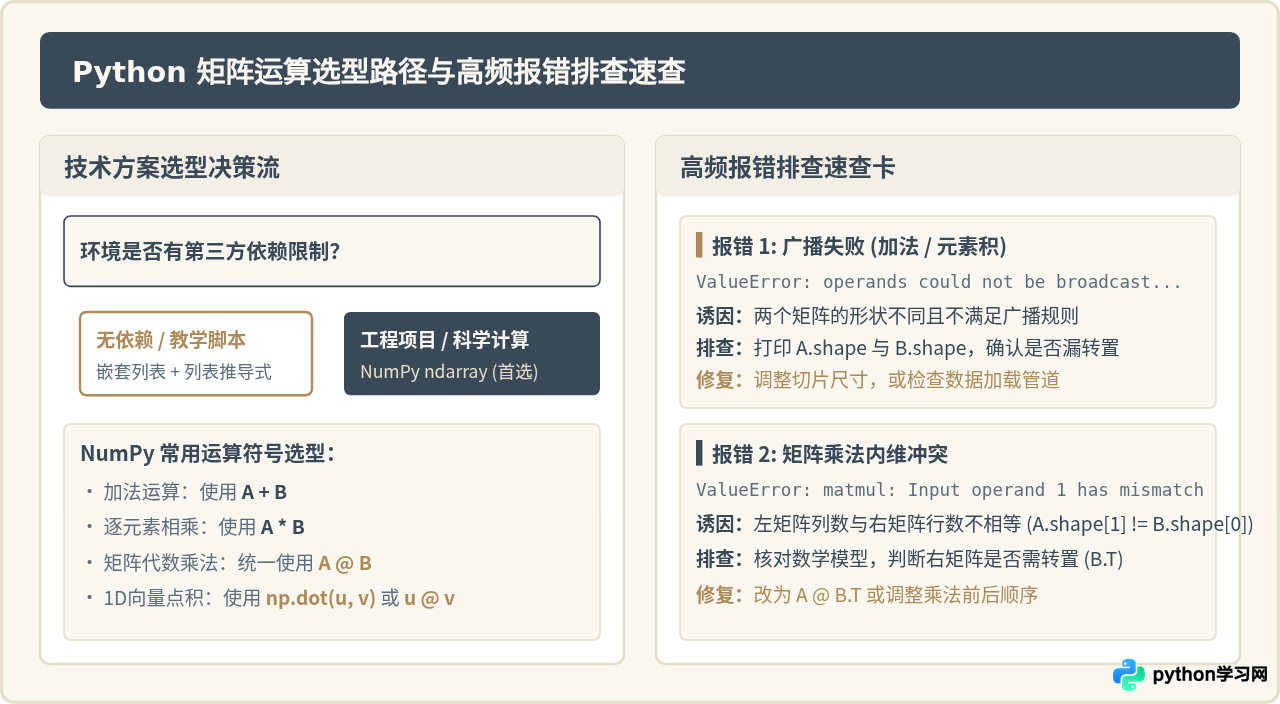Click the python学习网 watermark text
The height and width of the screenshot is (704, 1280).
pos(1210,675)
